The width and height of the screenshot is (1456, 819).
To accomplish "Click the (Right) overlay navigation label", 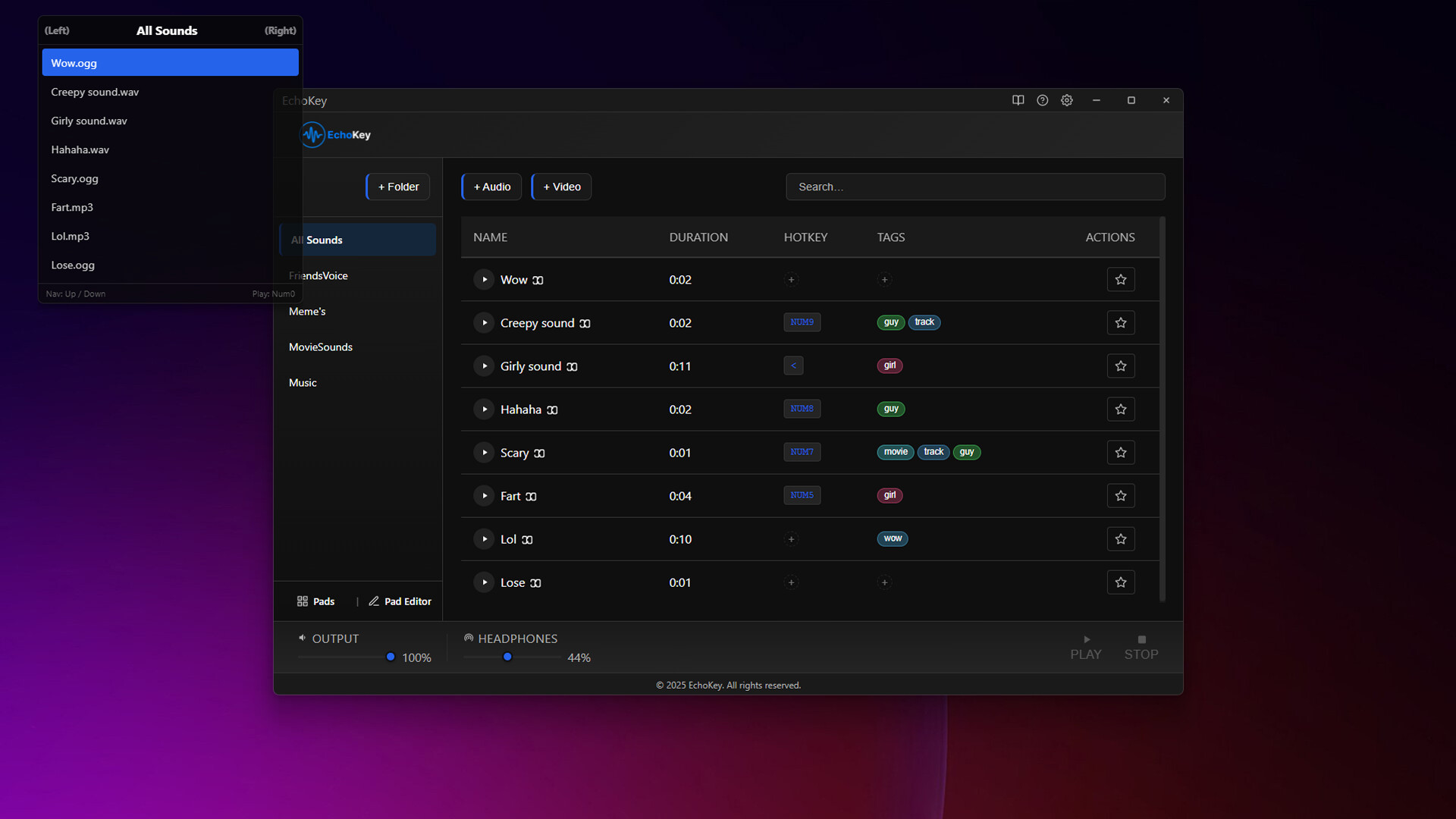I will tap(280, 30).
